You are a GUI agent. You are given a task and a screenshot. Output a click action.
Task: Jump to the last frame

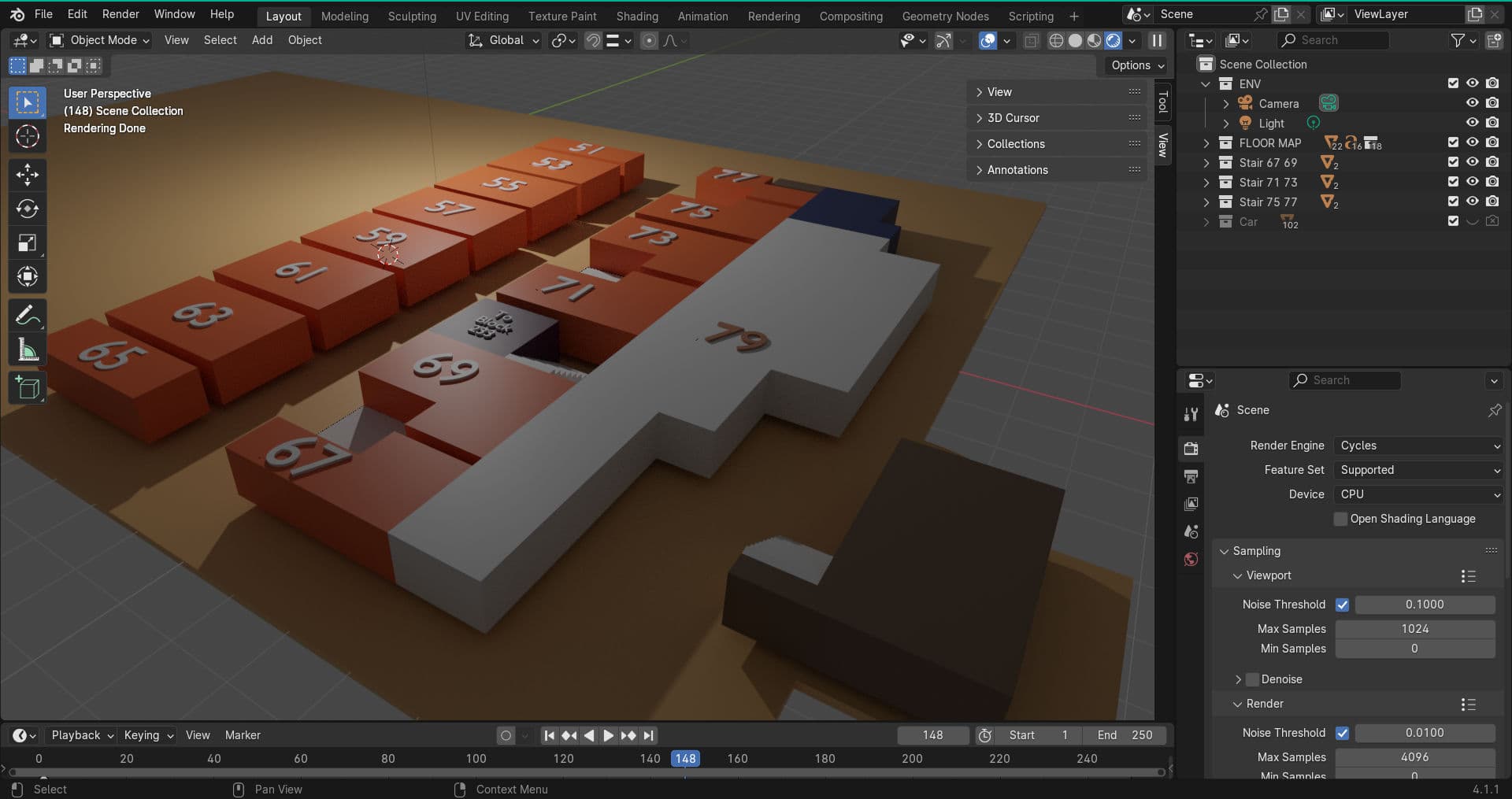point(648,735)
